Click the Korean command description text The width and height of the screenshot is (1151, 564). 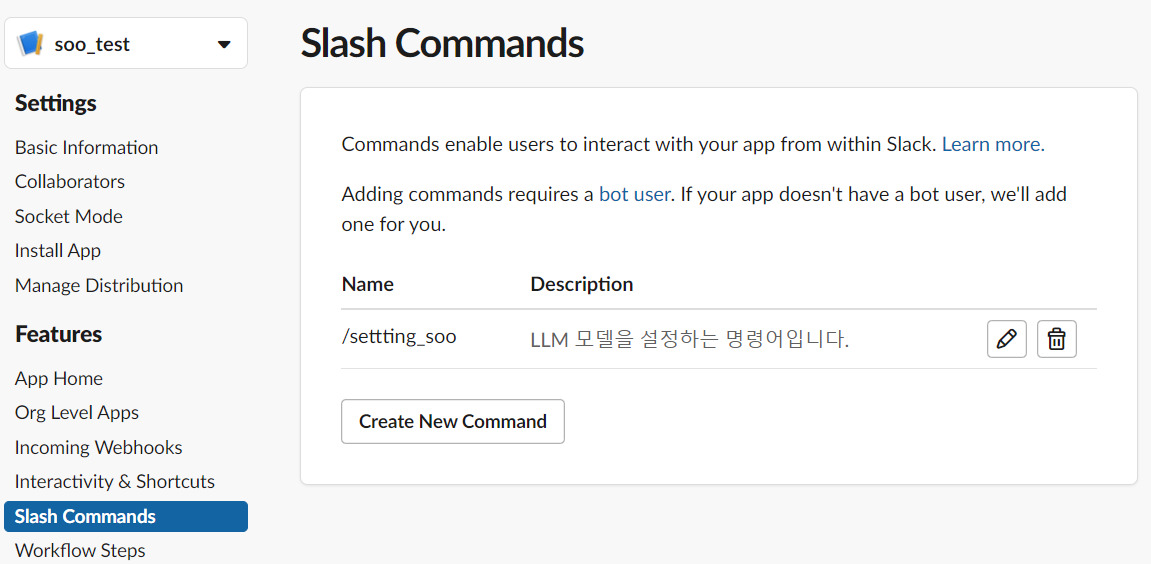[x=689, y=340]
